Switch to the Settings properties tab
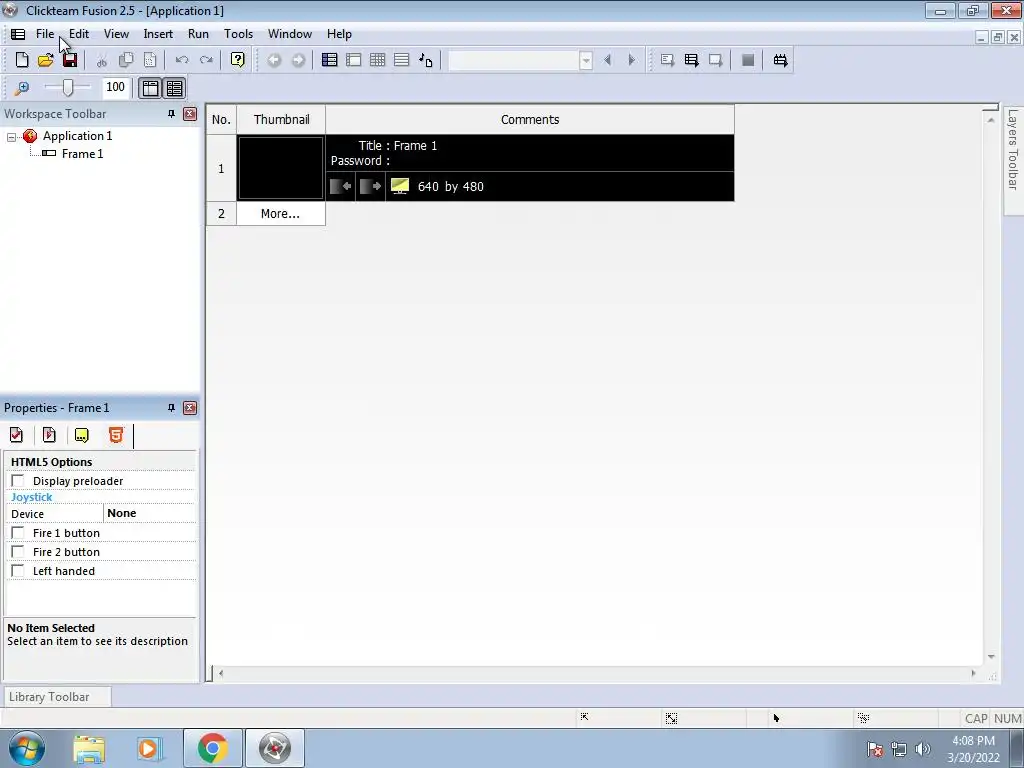This screenshot has height=768, width=1024. pyautogui.click(x=16, y=435)
